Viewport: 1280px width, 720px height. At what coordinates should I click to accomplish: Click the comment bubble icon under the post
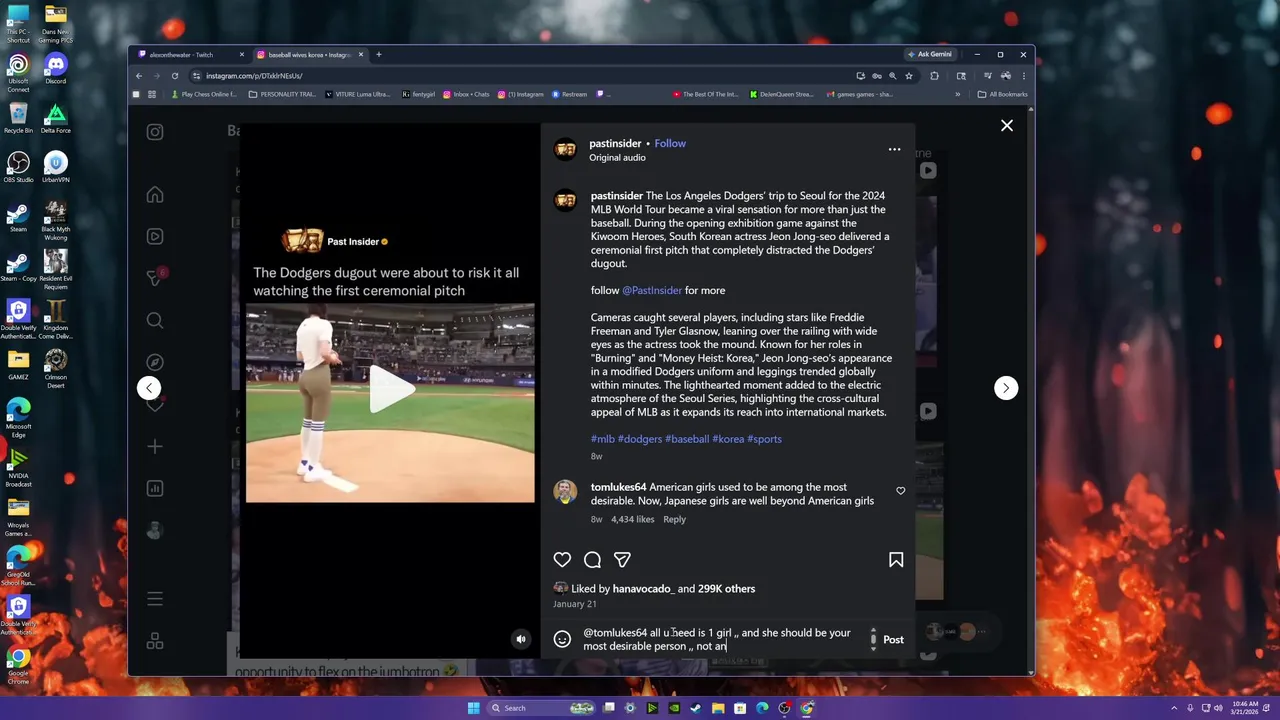592,560
